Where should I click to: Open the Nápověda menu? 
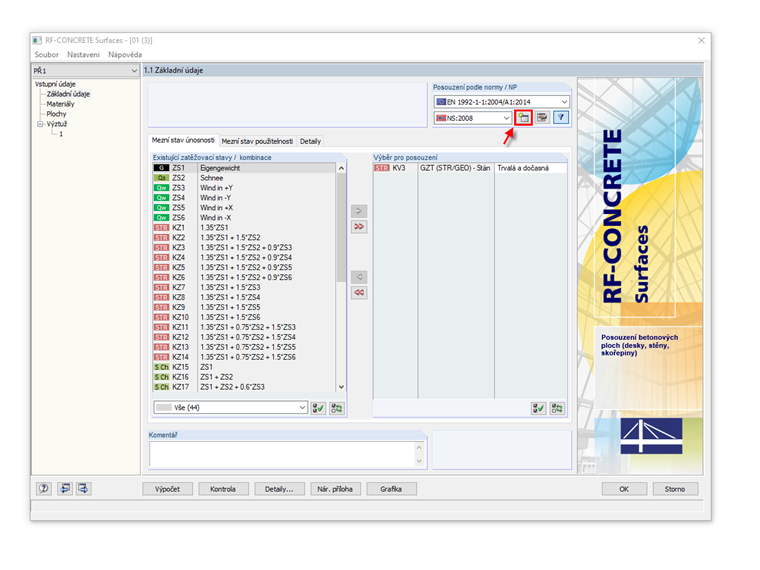click(x=125, y=55)
